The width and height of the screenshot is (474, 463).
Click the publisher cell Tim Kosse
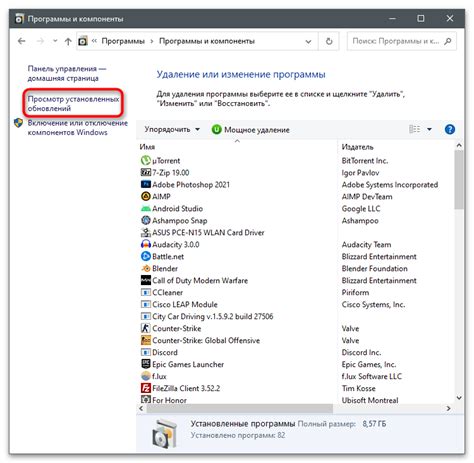tap(358, 388)
